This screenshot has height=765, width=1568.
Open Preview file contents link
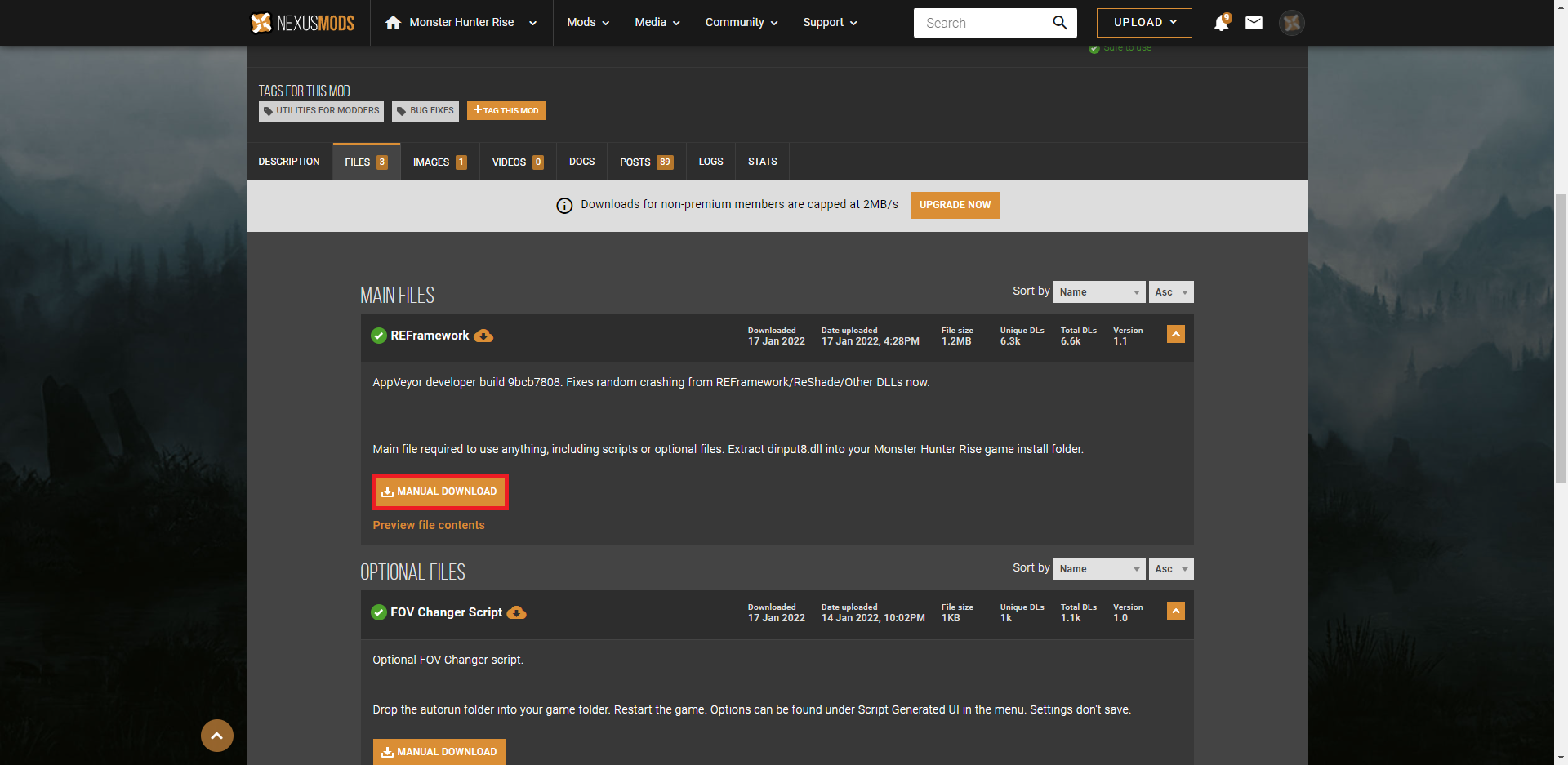pos(429,525)
